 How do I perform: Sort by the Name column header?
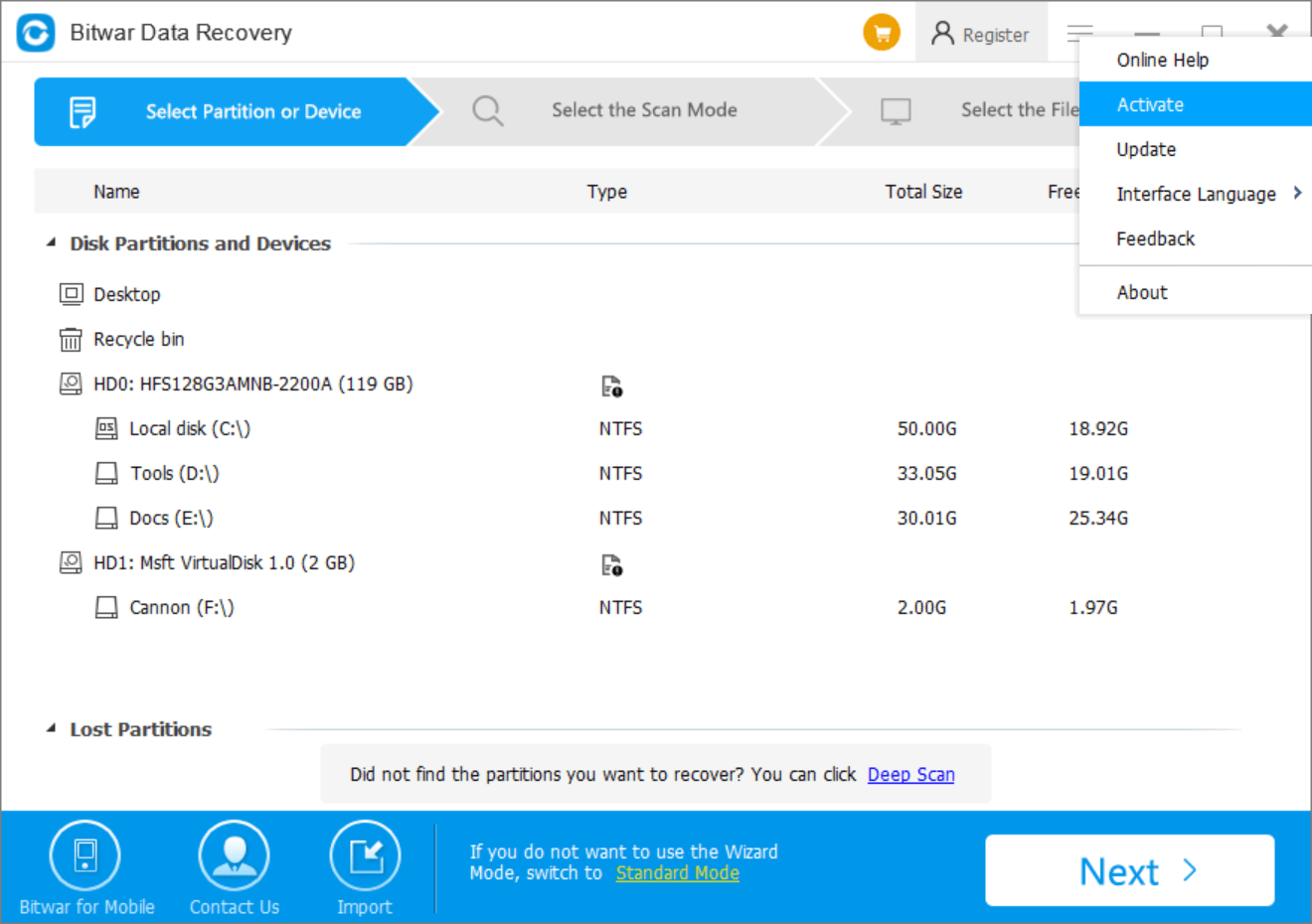coord(116,192)
